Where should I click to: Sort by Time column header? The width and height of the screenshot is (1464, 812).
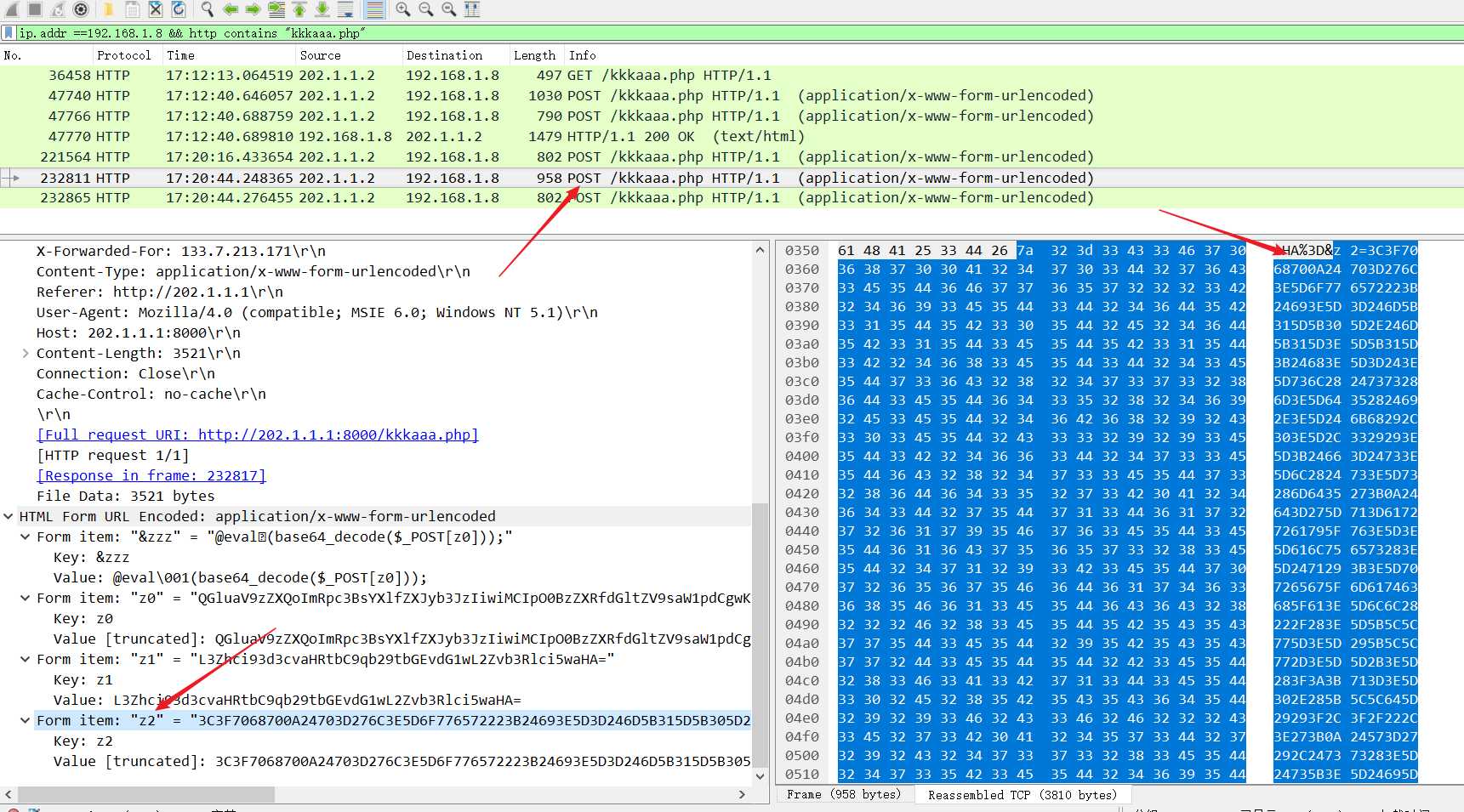click(230, 55)
